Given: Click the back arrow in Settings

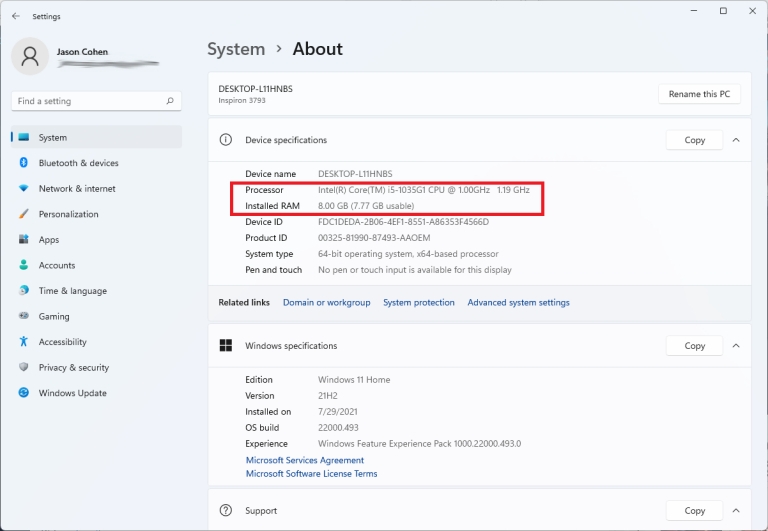Looking at the screenshot, I should pos(16,16).
